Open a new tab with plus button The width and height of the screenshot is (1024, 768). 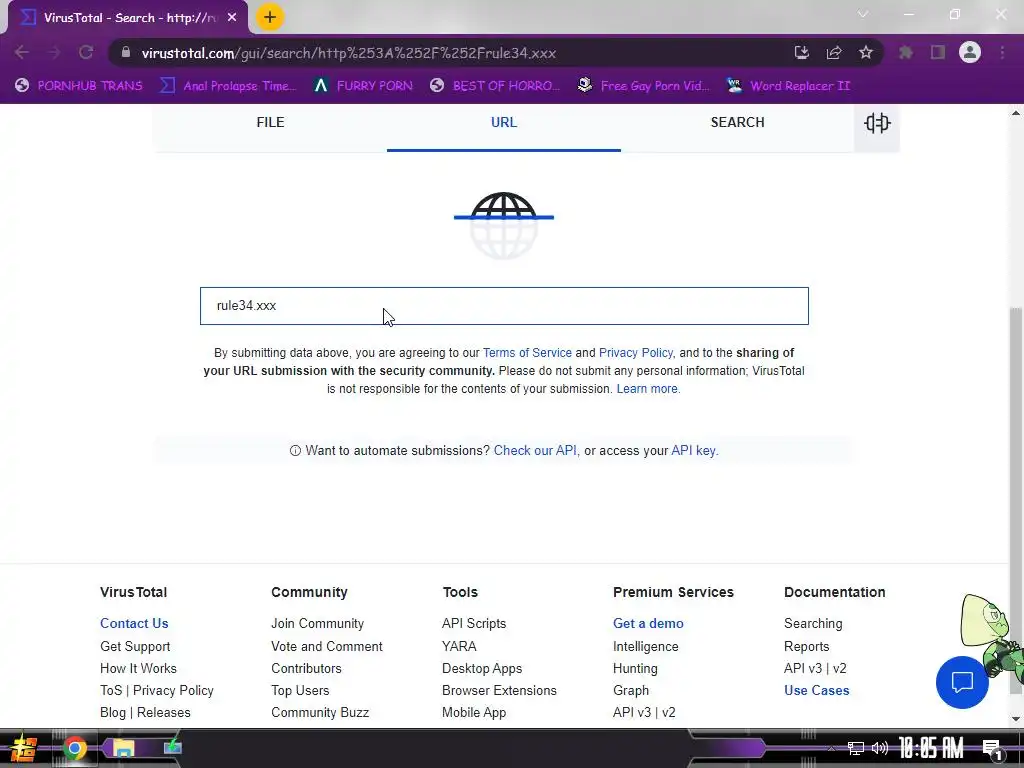(270, 17)
